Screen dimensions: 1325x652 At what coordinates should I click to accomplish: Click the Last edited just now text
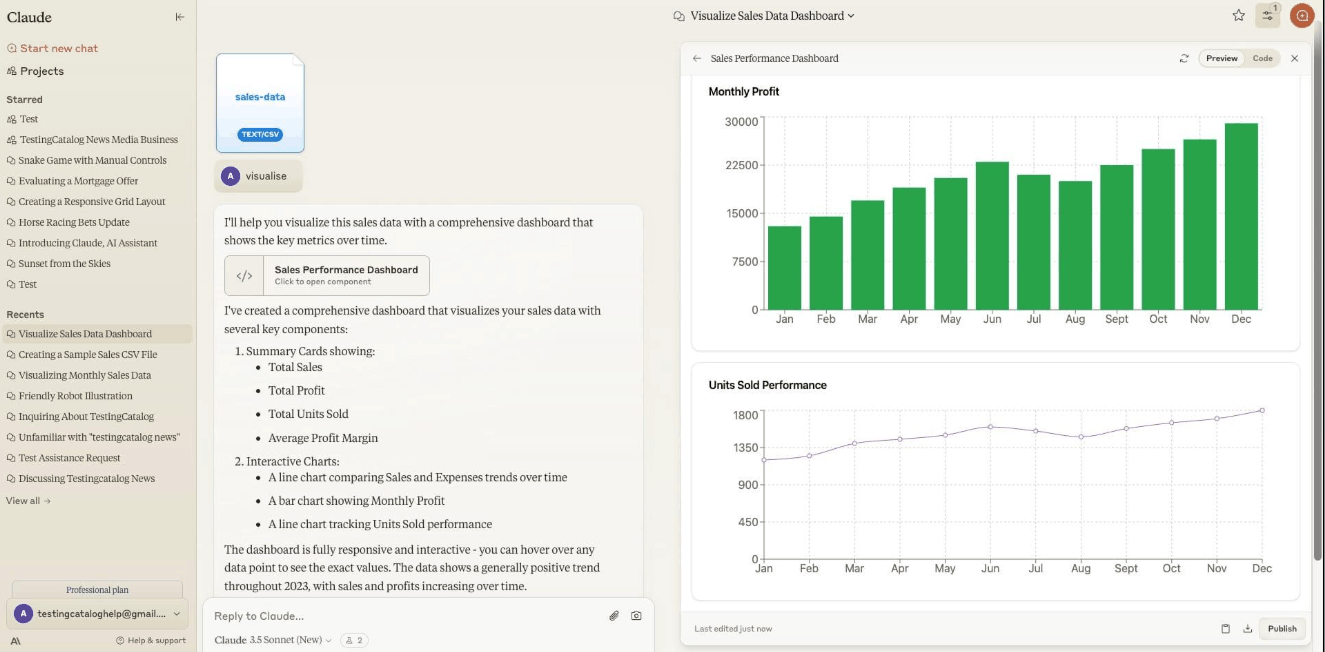point(733,629)
